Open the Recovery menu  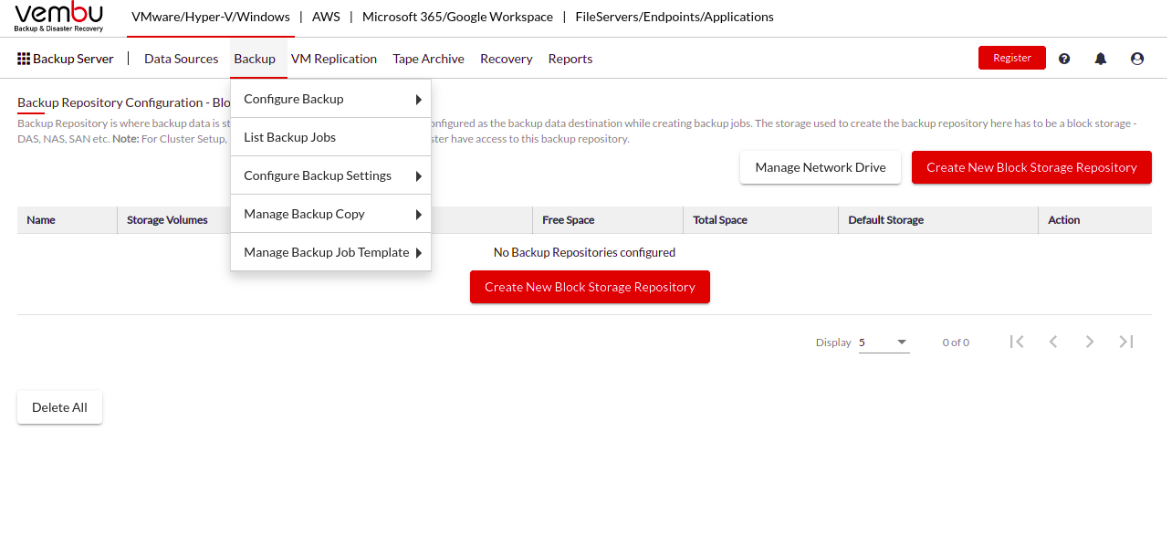coord(506,59)
